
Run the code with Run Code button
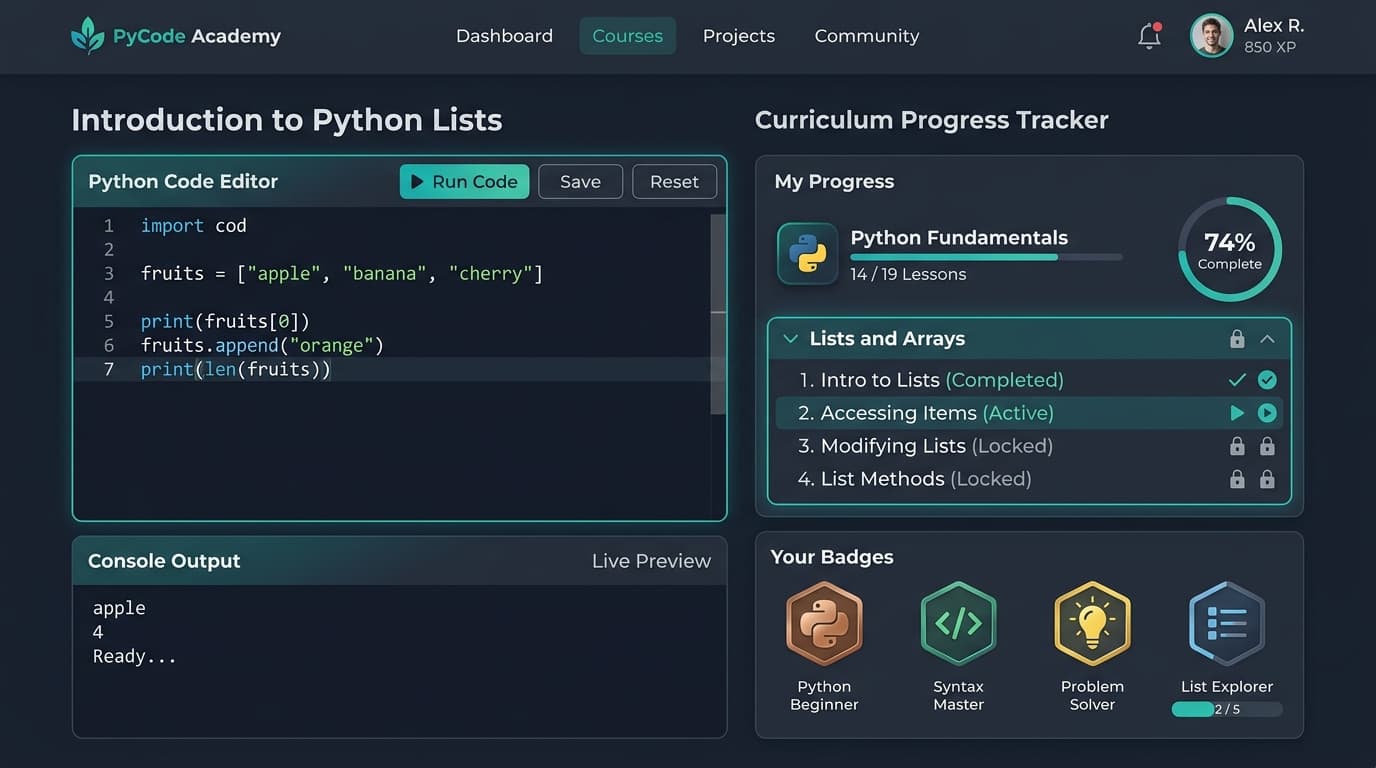click(x=464, y=182)
